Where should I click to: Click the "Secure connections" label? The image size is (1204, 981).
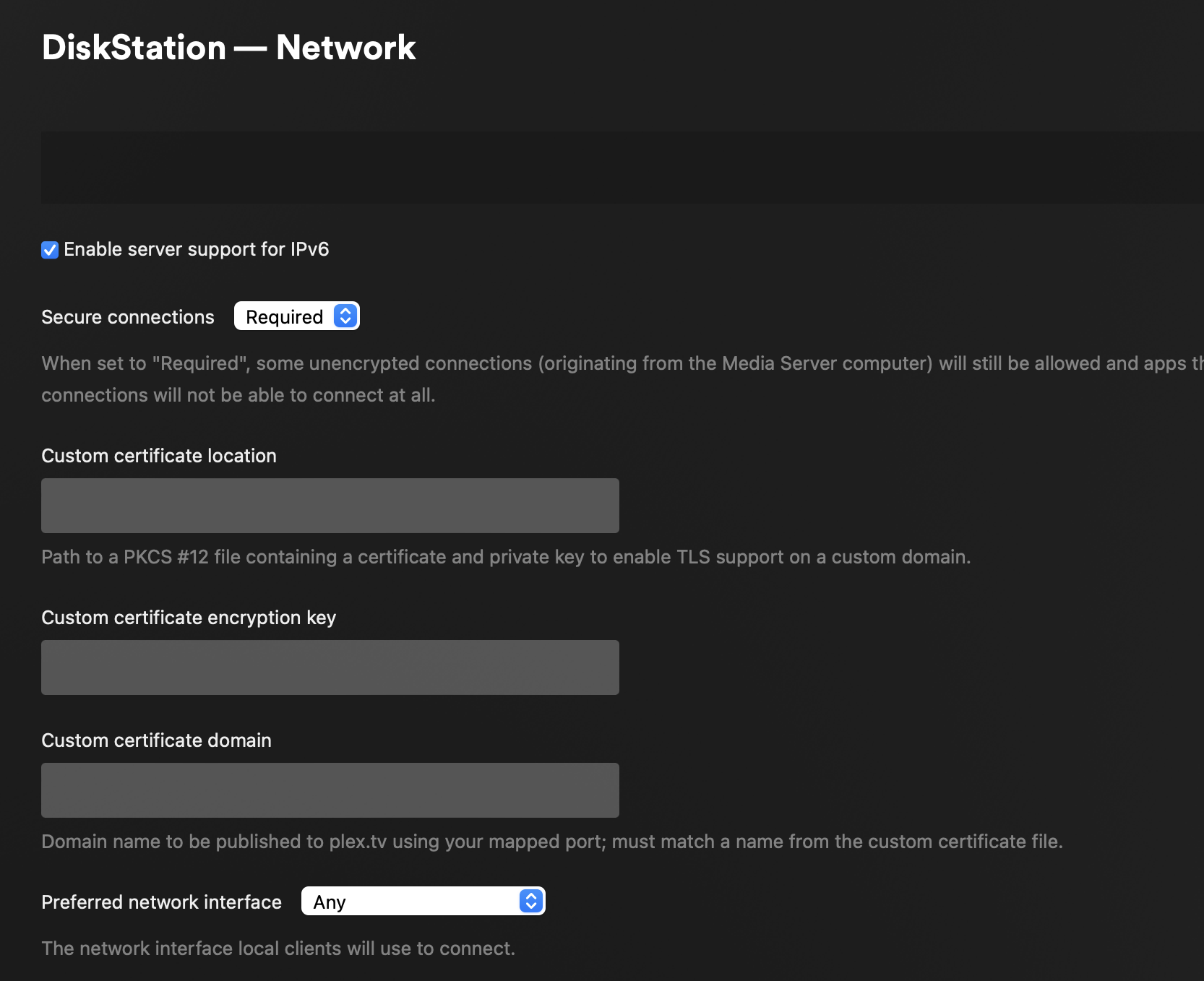(x=128, y=317)
